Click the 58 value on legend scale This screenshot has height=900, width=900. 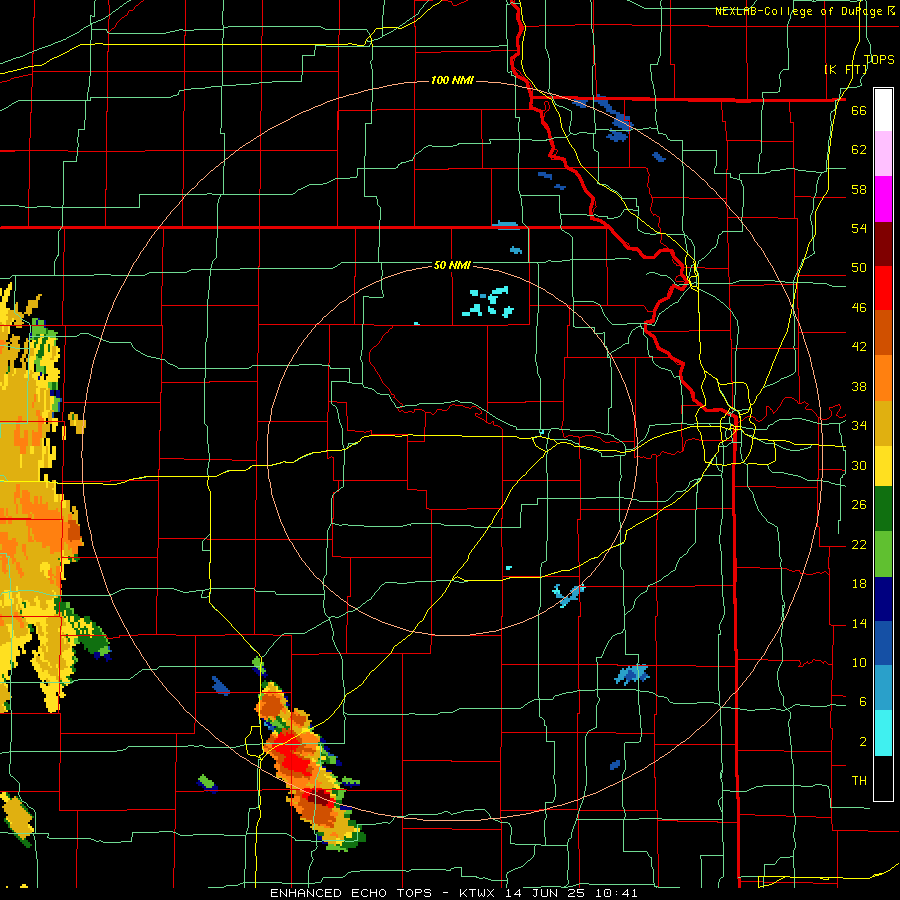(859, 189)
